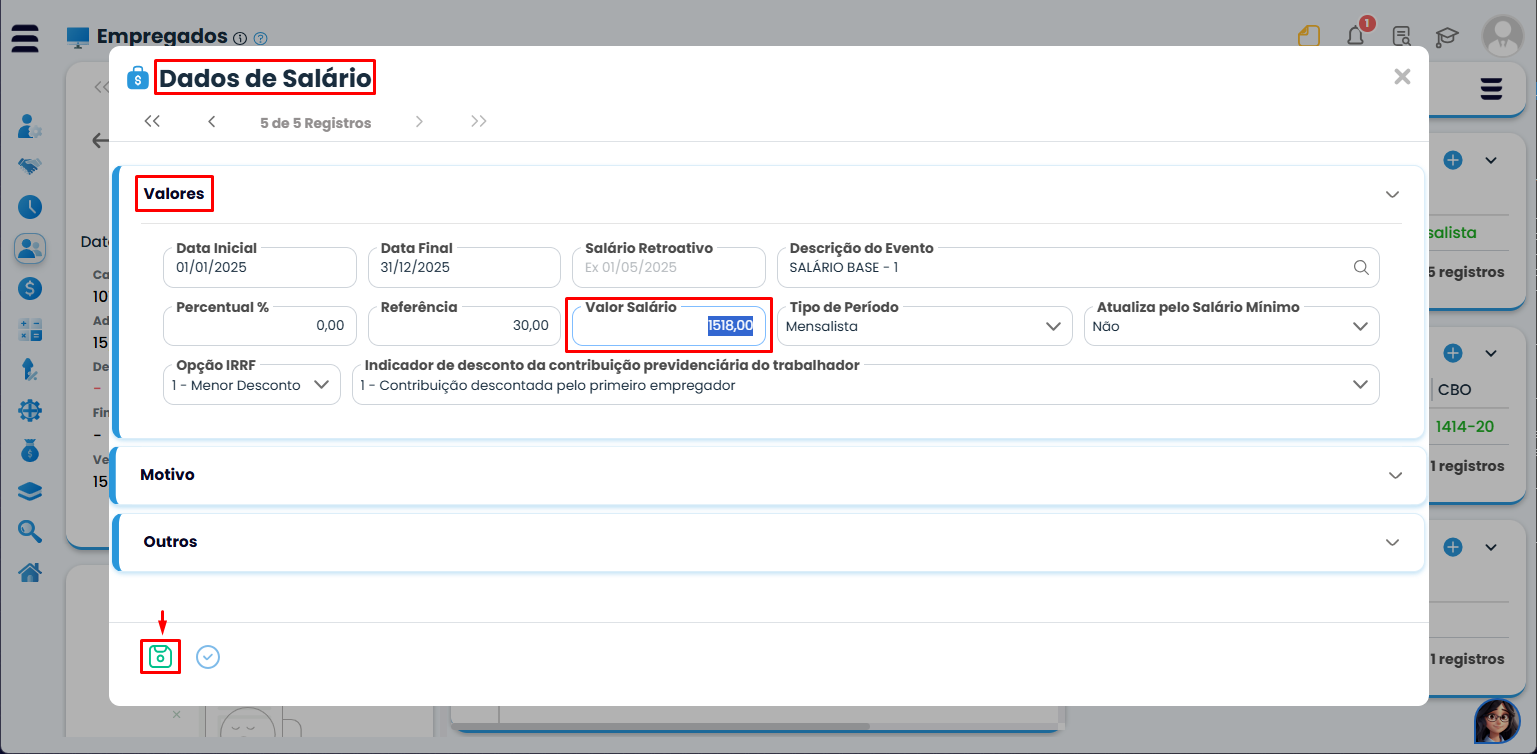Screen dimensions: 1537x754
Task: Go to the first record
Action: 152,122
